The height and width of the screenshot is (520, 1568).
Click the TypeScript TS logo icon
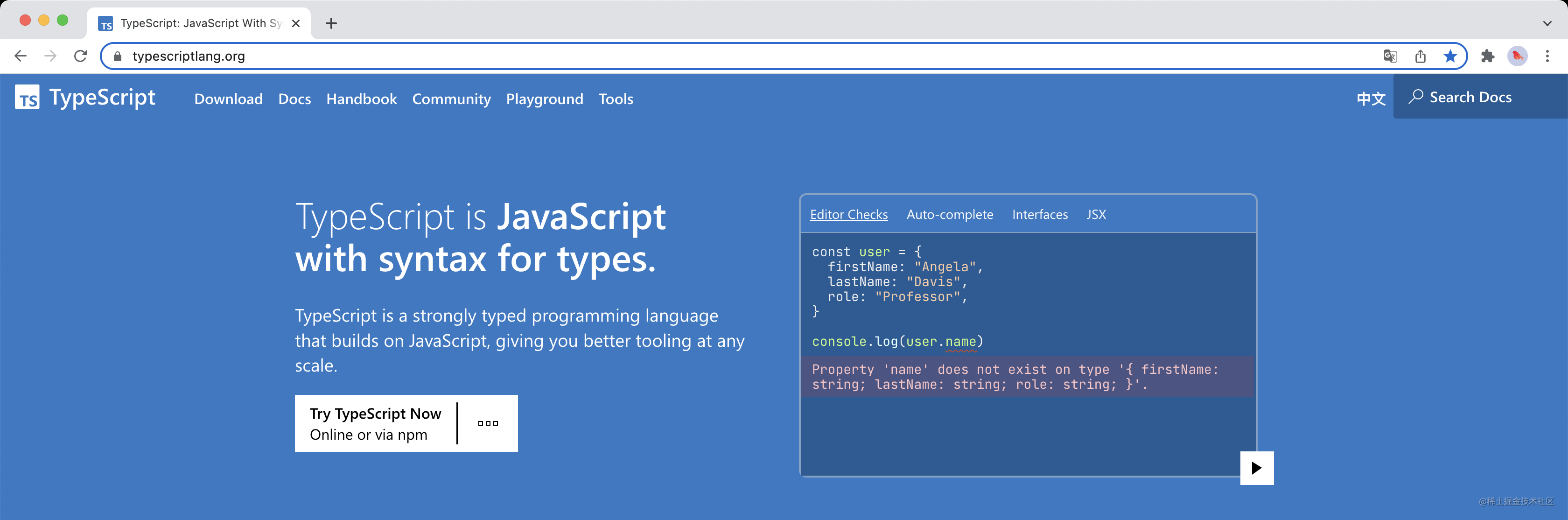tap(28, 98)
